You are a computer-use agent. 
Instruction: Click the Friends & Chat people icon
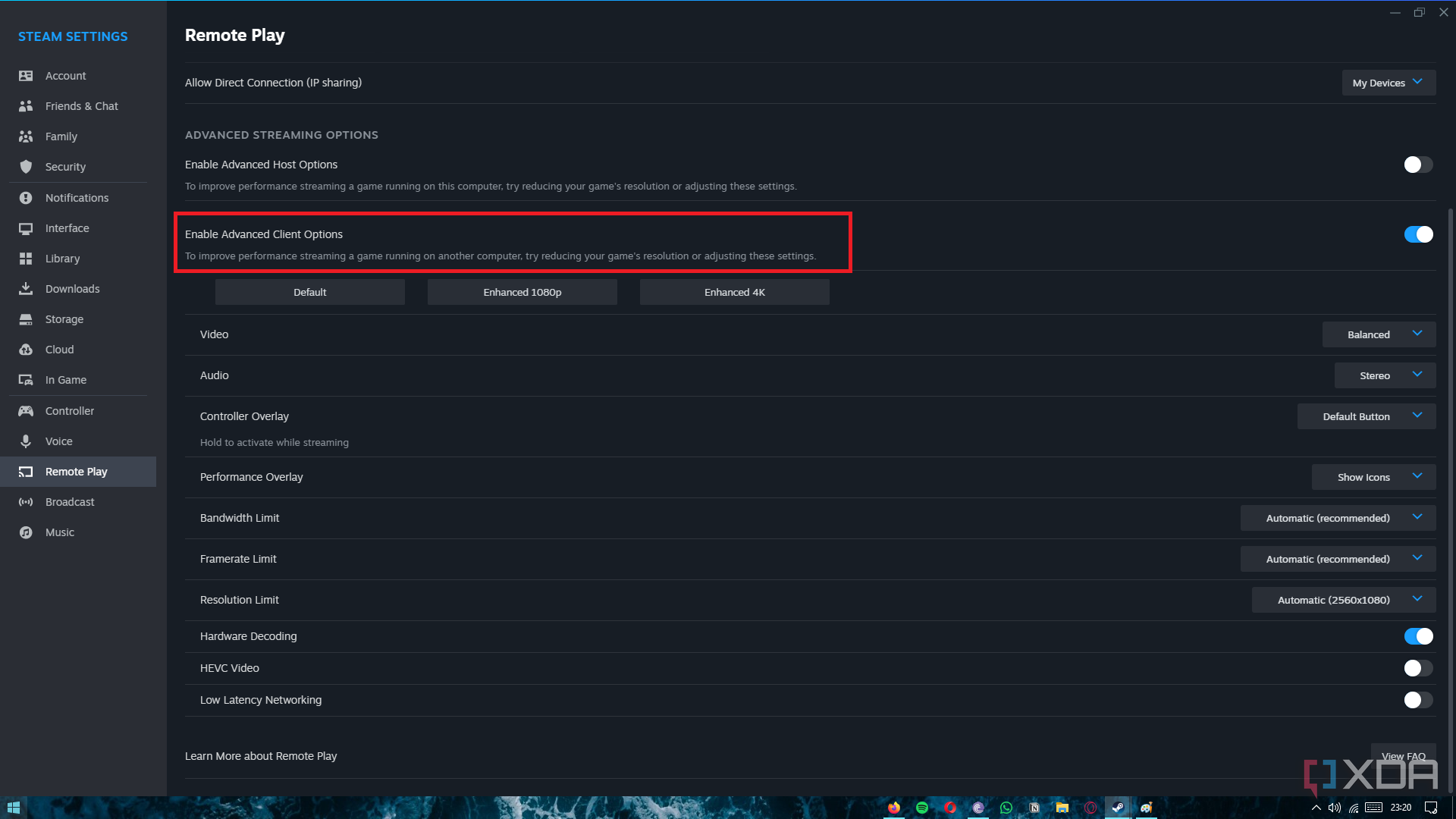click(x=26, y=106)
